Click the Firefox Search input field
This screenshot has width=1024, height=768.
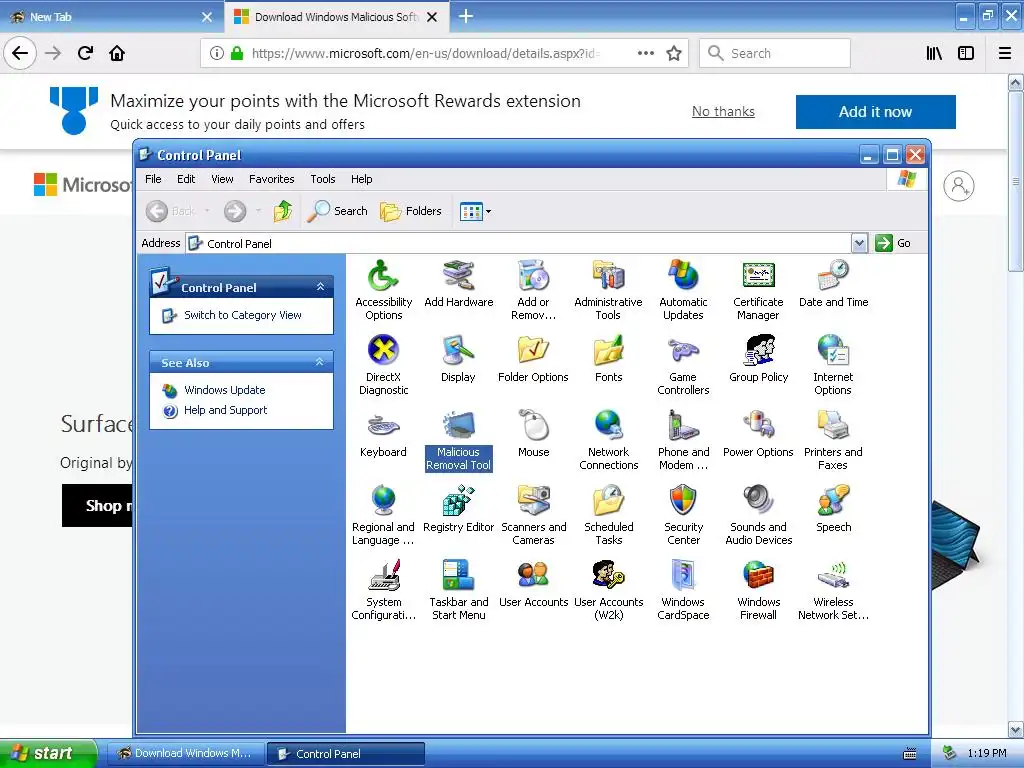click(775, 53)
